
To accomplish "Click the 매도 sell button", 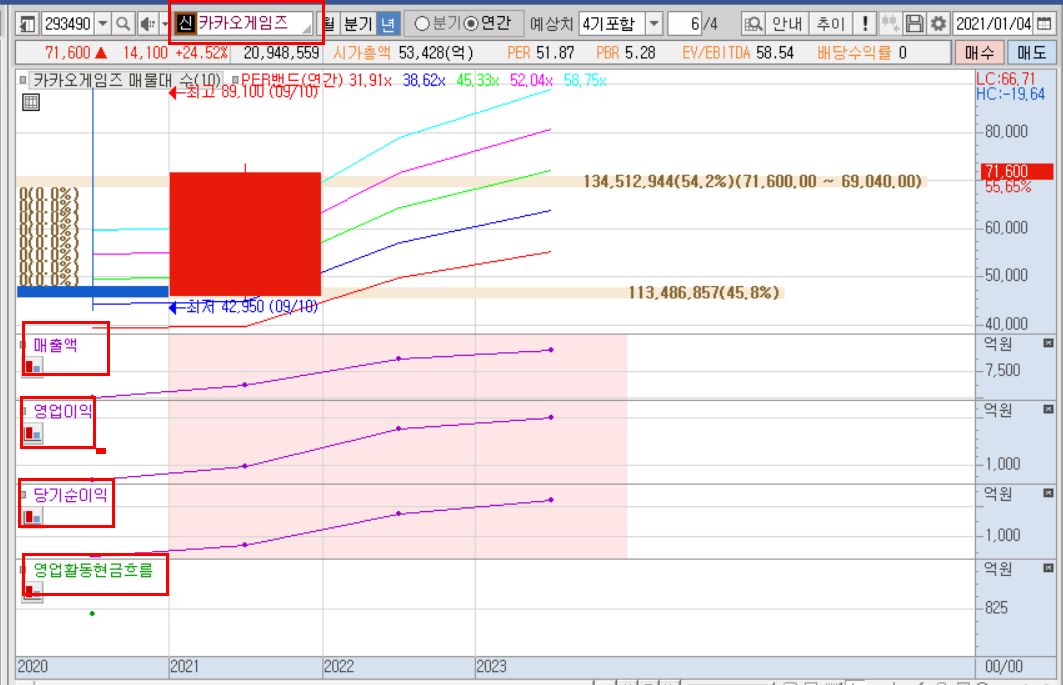I will (1031, 53).
